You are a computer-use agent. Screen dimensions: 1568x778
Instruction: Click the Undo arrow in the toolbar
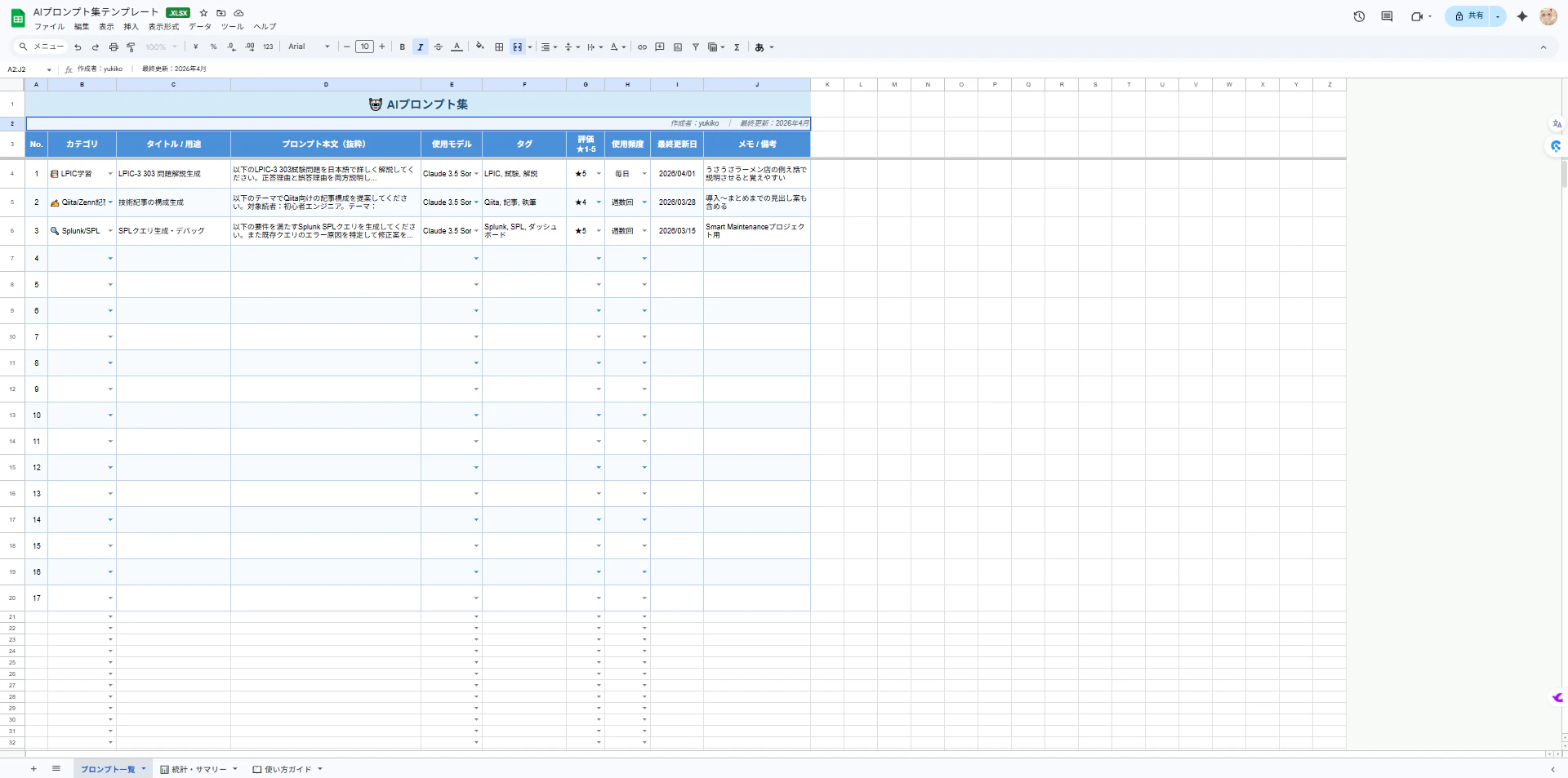pyautogui.click(x=78, y=47)
